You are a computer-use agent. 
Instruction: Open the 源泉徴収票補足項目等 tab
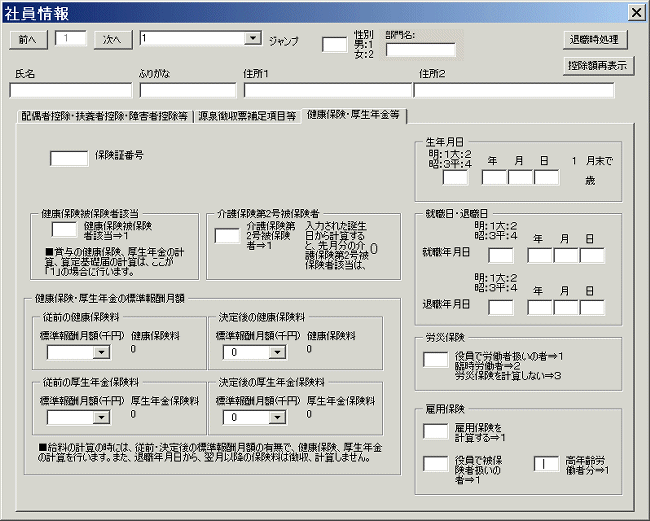tap(247, 116)
